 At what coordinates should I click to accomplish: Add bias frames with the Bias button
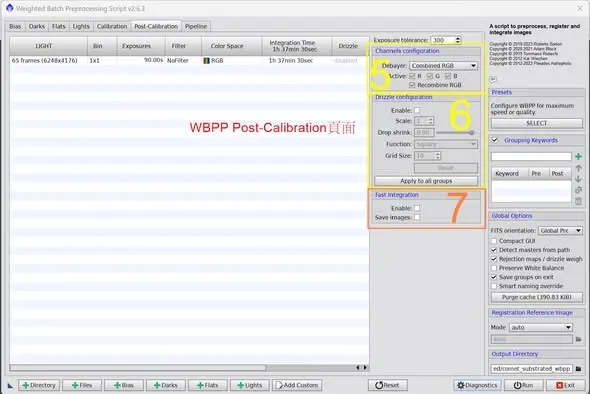pos(124,385)
